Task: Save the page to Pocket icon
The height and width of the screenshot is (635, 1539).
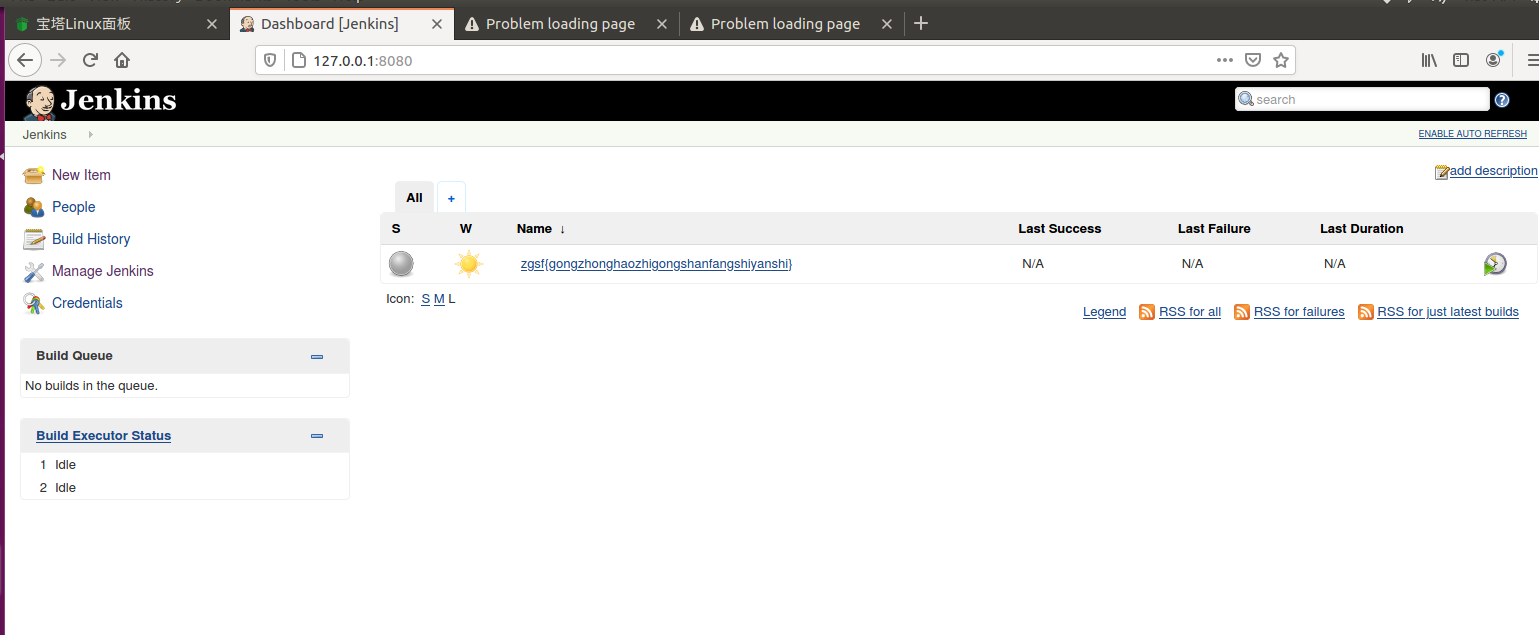Action: [x=1252, y=60]
